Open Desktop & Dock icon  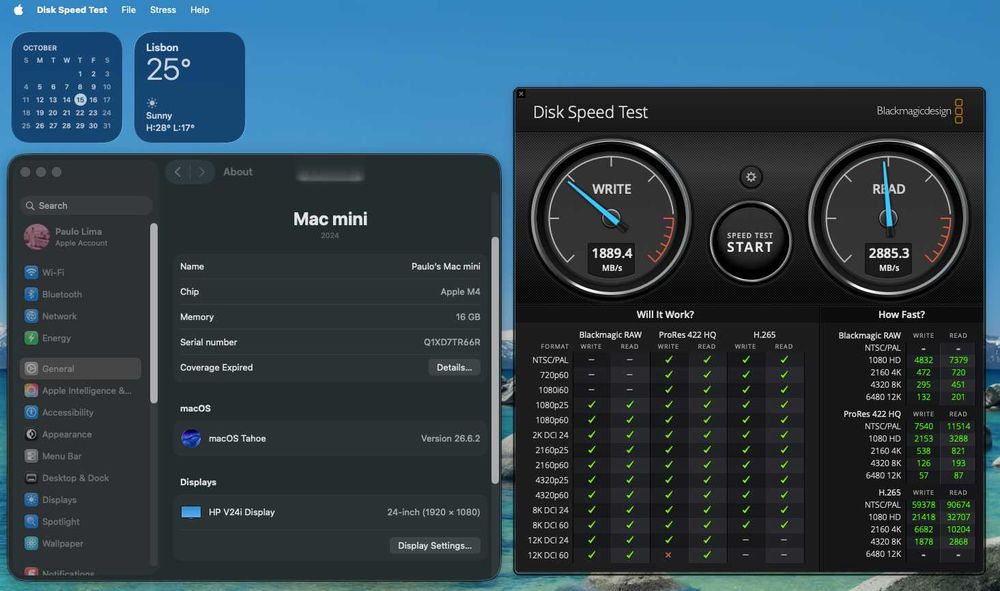click(31, 478)
